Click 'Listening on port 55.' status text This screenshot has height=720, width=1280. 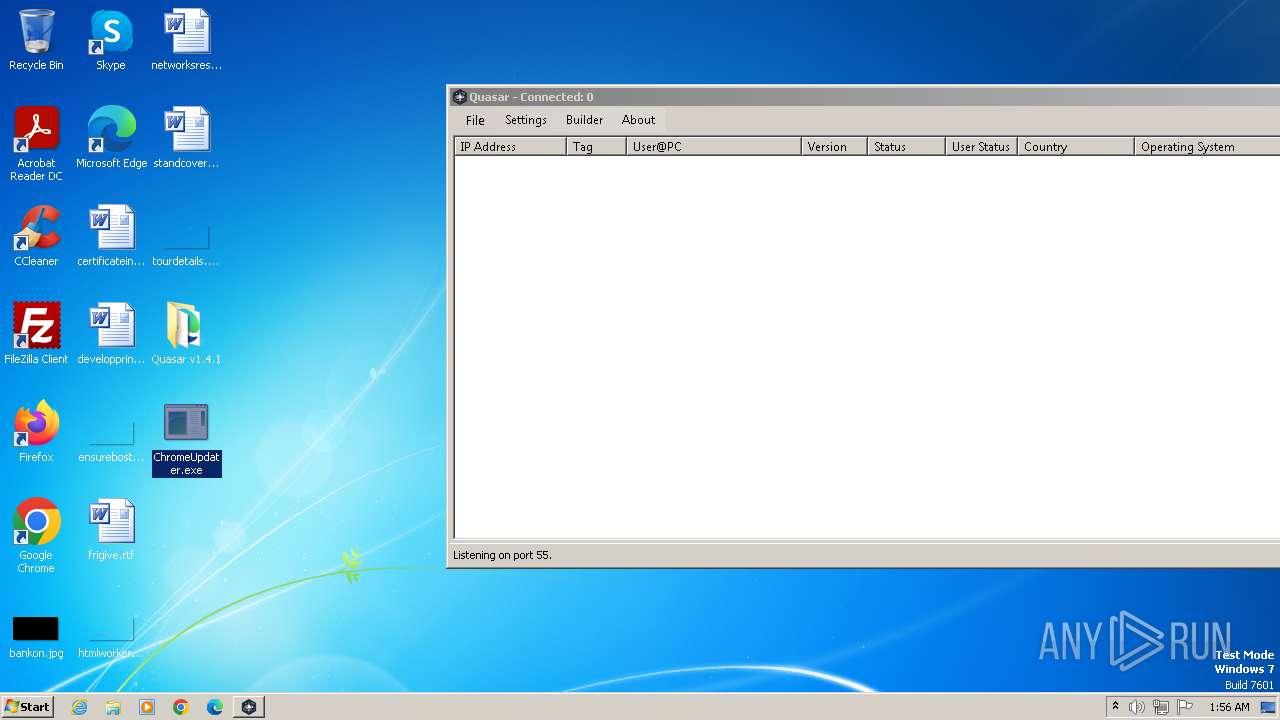pyautogui.click(x=502, y=555)
